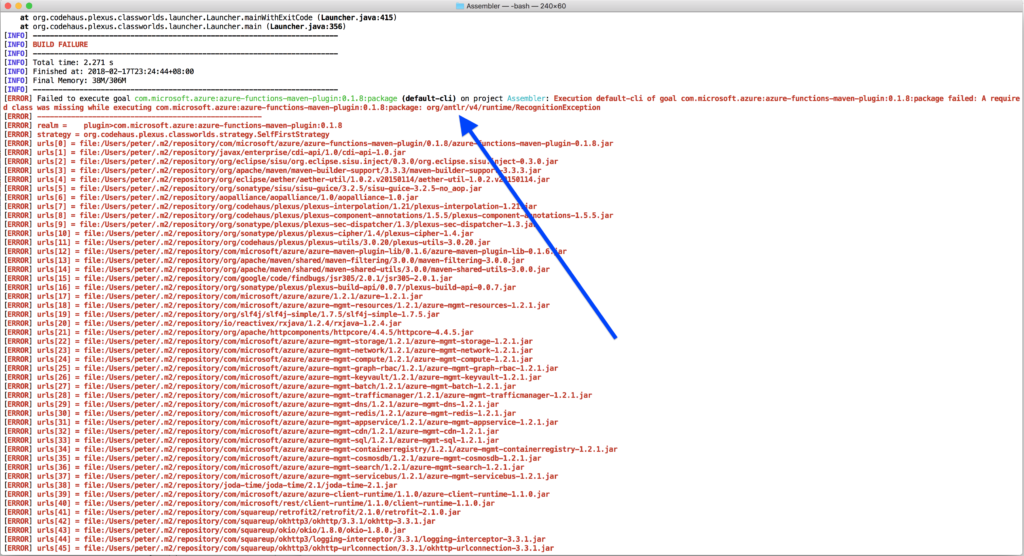Click the urls[8] plexus-component-annotations line
1024x556 pixels.
click(308, 216)
